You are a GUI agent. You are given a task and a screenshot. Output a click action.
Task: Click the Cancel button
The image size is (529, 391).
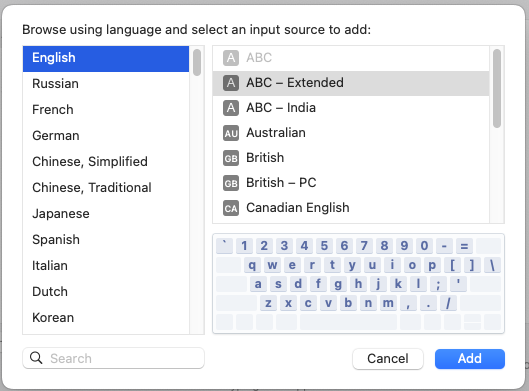388,359
